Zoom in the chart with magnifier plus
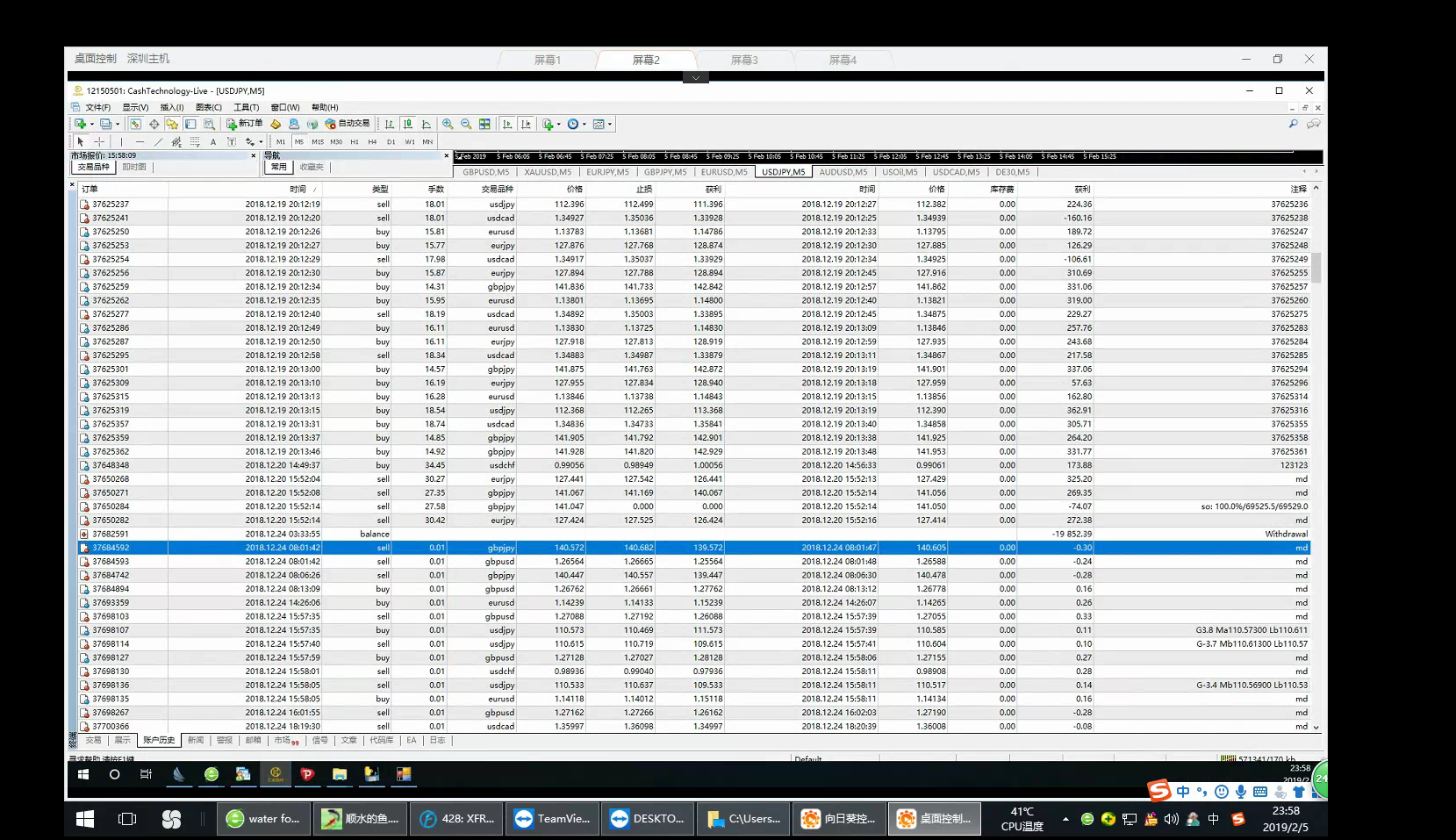Screen dimensions: 1456x840 pyautogui.click(x=448, y=124)
